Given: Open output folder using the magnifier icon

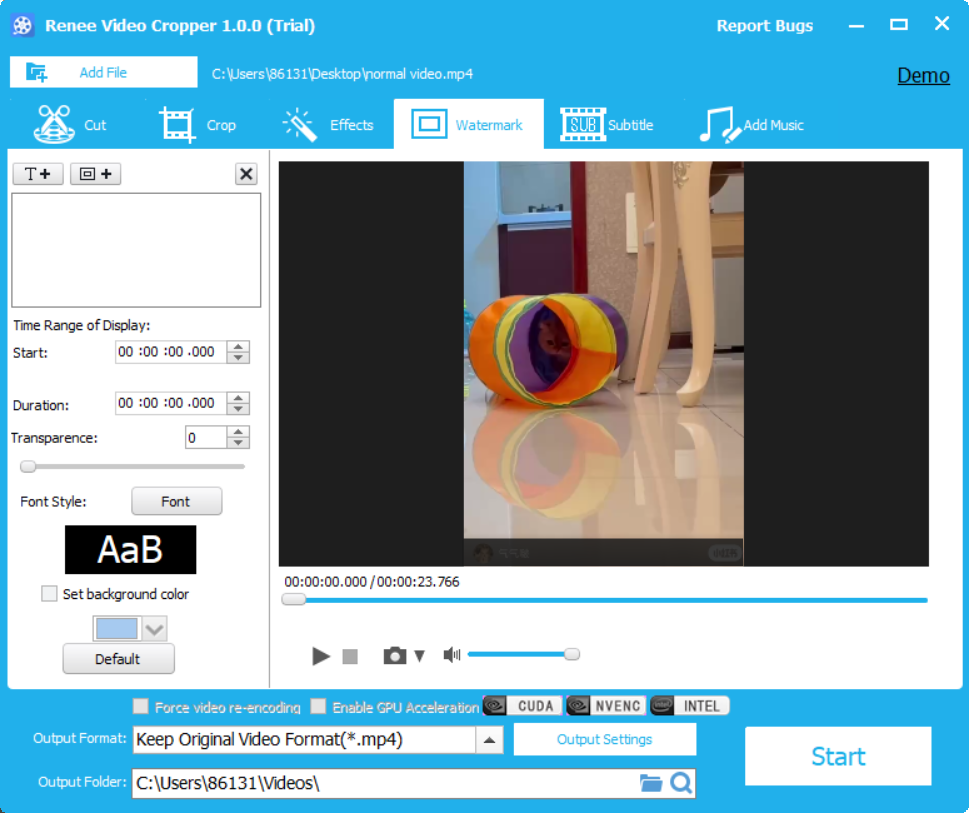Looking at the screenshot, I should coord(681,783).
